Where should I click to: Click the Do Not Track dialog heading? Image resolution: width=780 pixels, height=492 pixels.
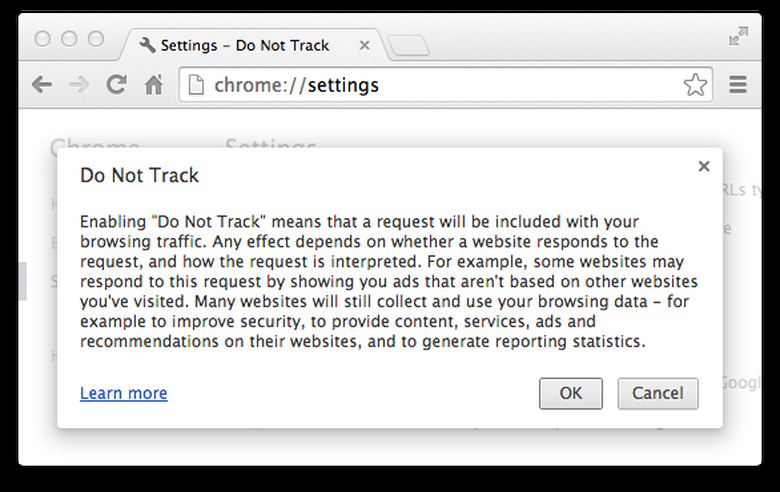pyautogui.click(x=140, y=176)
